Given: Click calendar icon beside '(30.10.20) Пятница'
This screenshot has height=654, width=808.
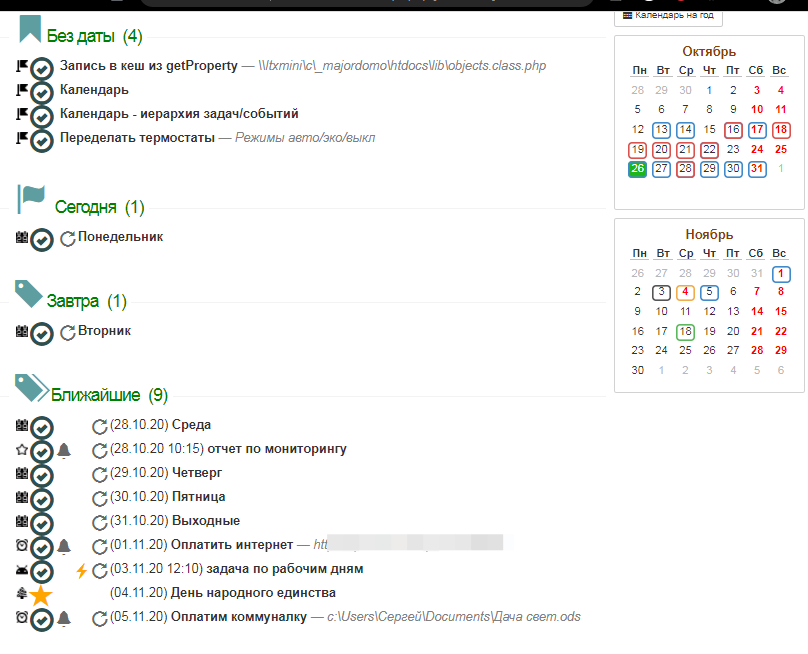Looking at the screenshot, I should (x=22, y=497).
